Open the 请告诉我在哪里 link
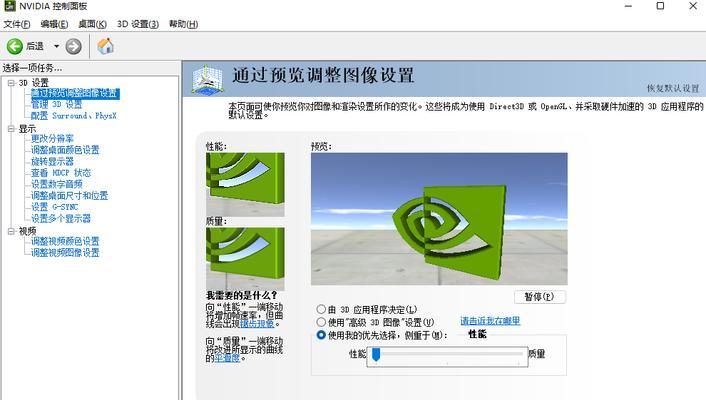Image resolution: width=706 pixels, height=400 pixels. [490, 321]
